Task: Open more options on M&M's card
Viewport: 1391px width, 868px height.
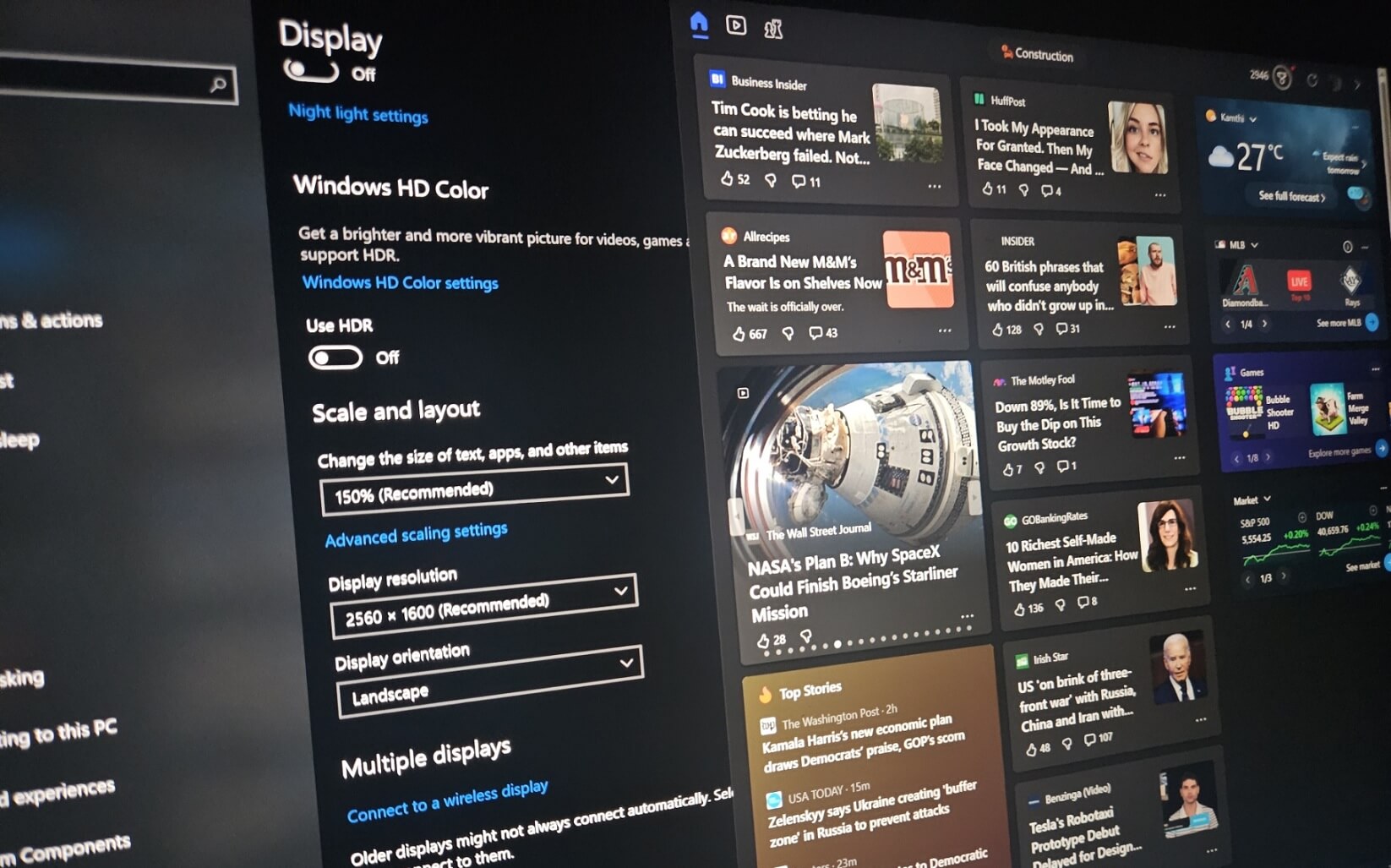Action: click(944, 330)
